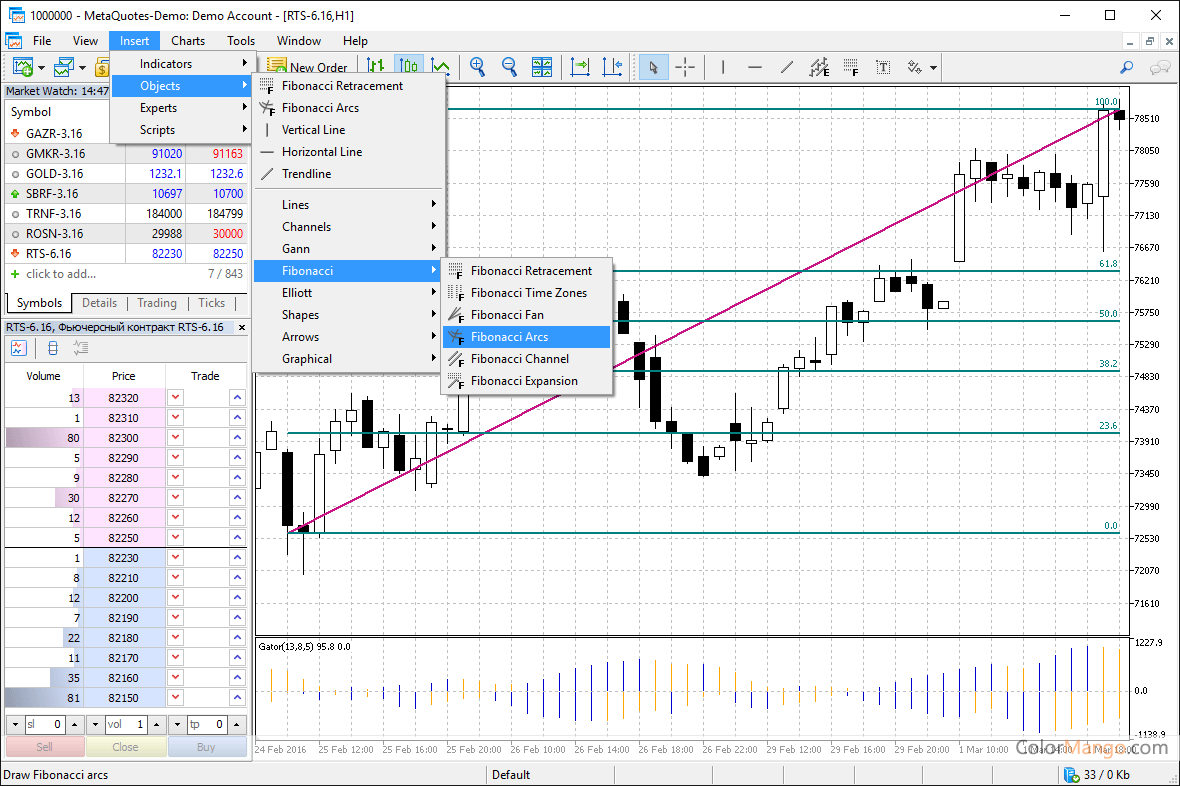The height and width of the screenshot is (786, 1180).
Task: Click the Zoom In magnifier icon
Action: pyautogui.click(x=478, y=67)
